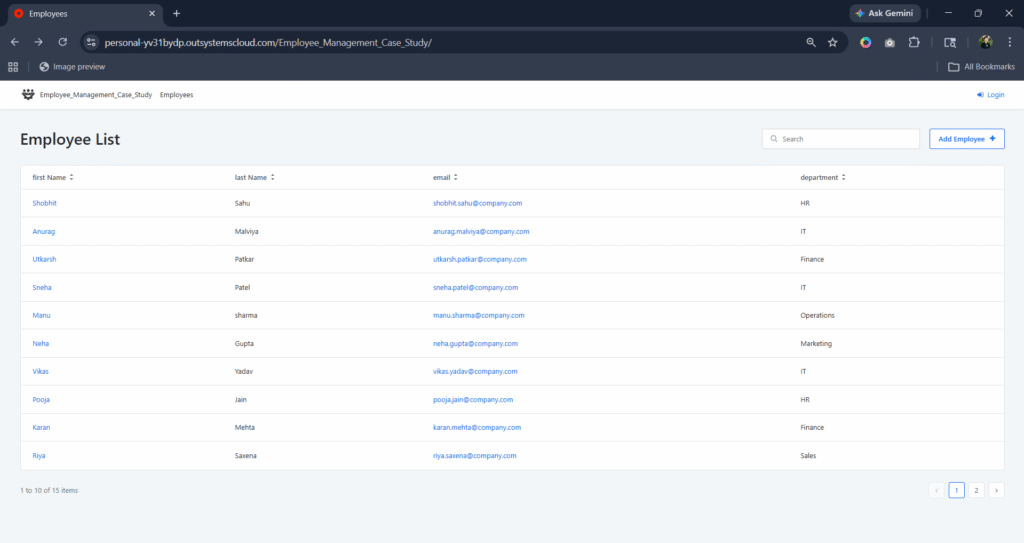
Task: Click email pooja.jain@company.com
Action: 473,399
